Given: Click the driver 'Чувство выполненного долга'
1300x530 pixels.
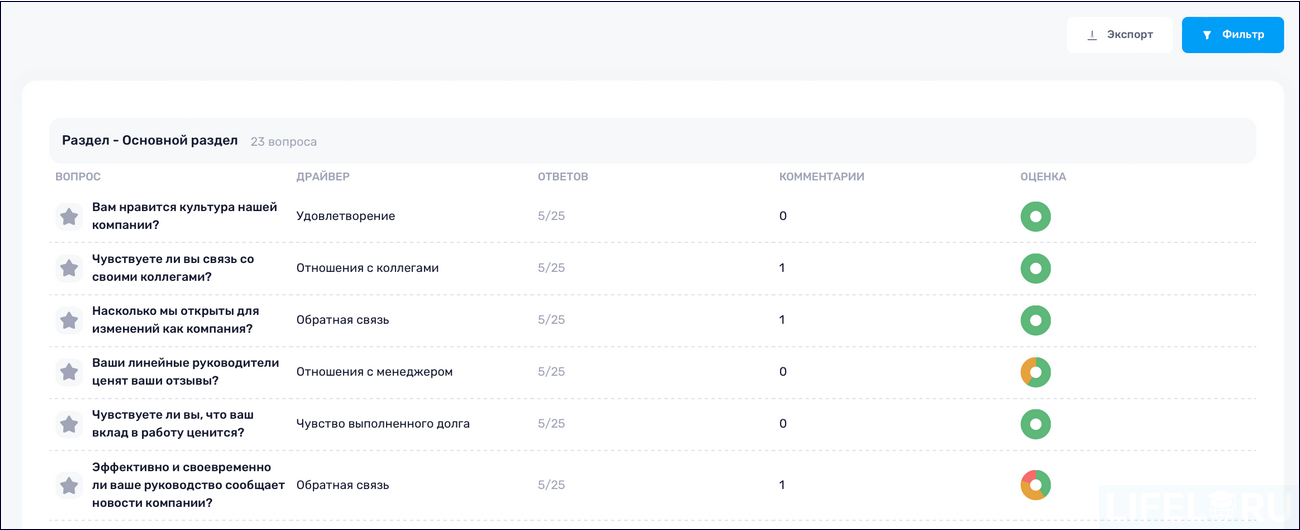Looking at the screenshot, I should 383,424.
